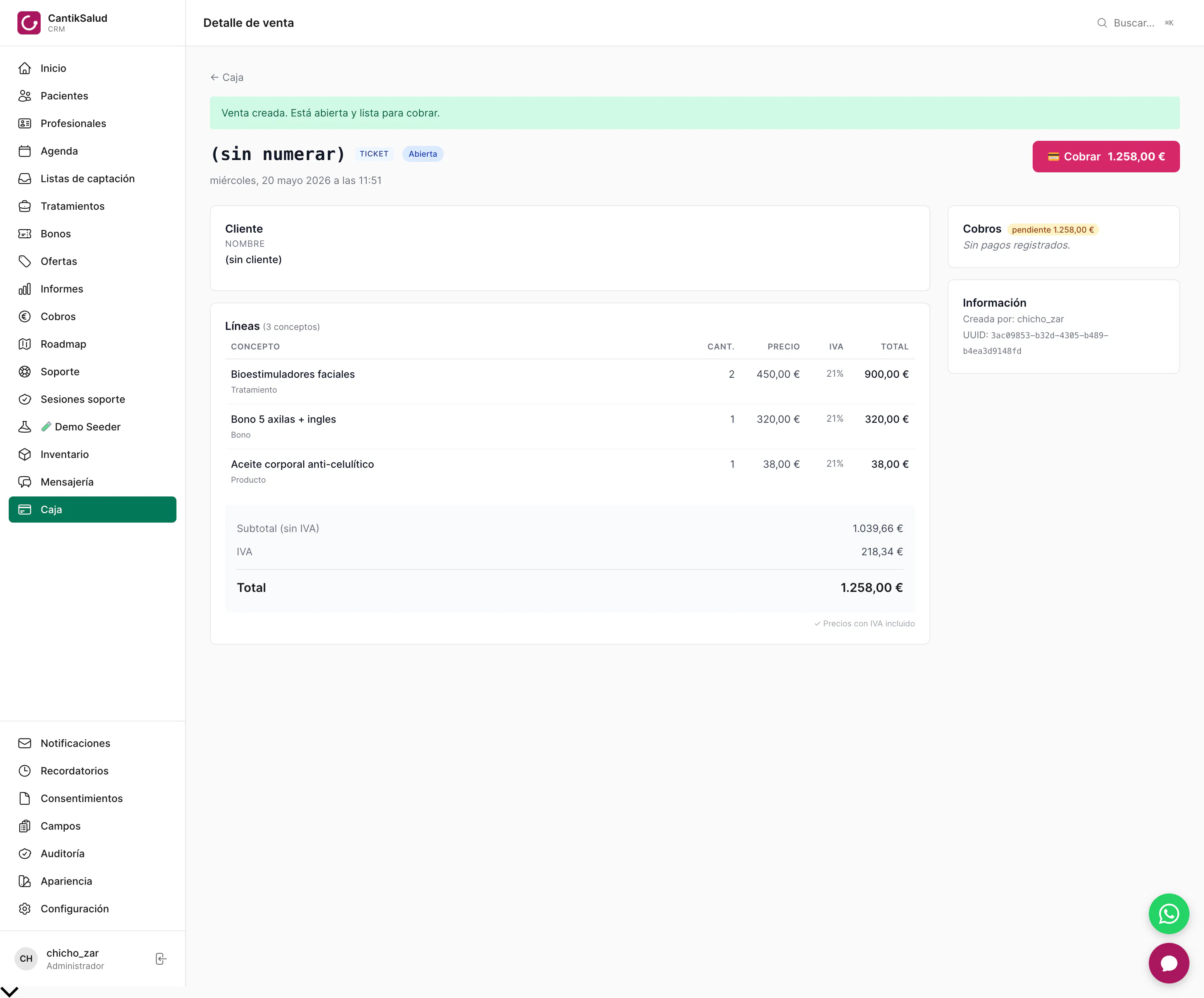
Task: Click the 900,00 € line total
Action: 886,374
